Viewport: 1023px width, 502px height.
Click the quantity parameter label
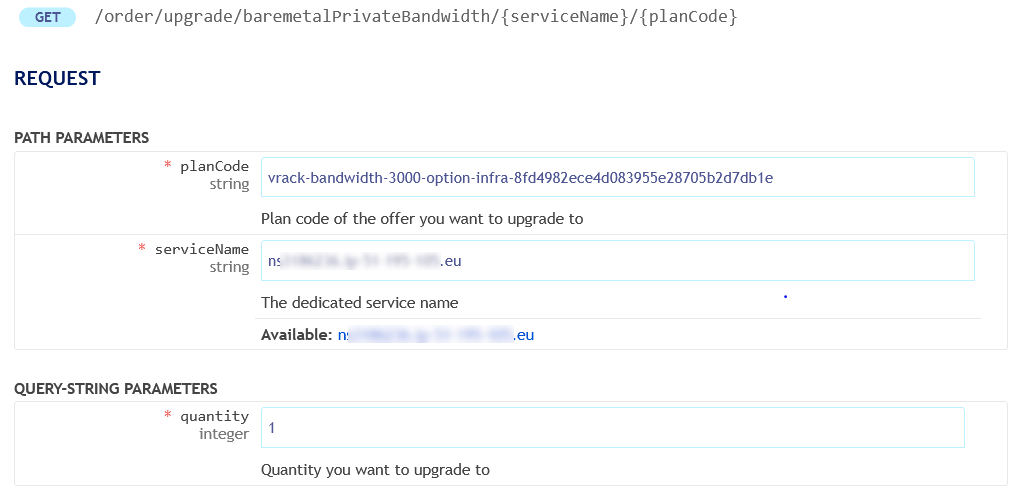point(214,416)
